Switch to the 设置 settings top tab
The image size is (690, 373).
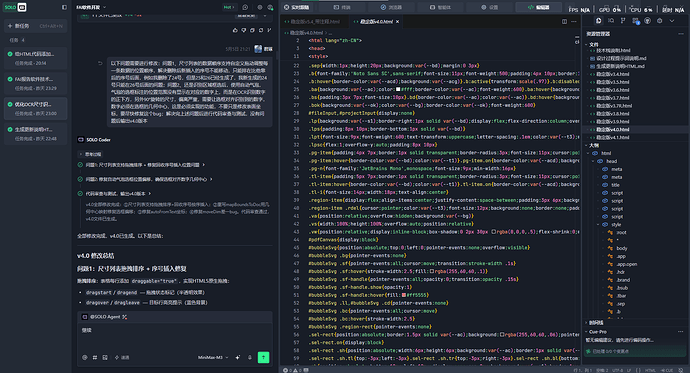coord(489,7)
